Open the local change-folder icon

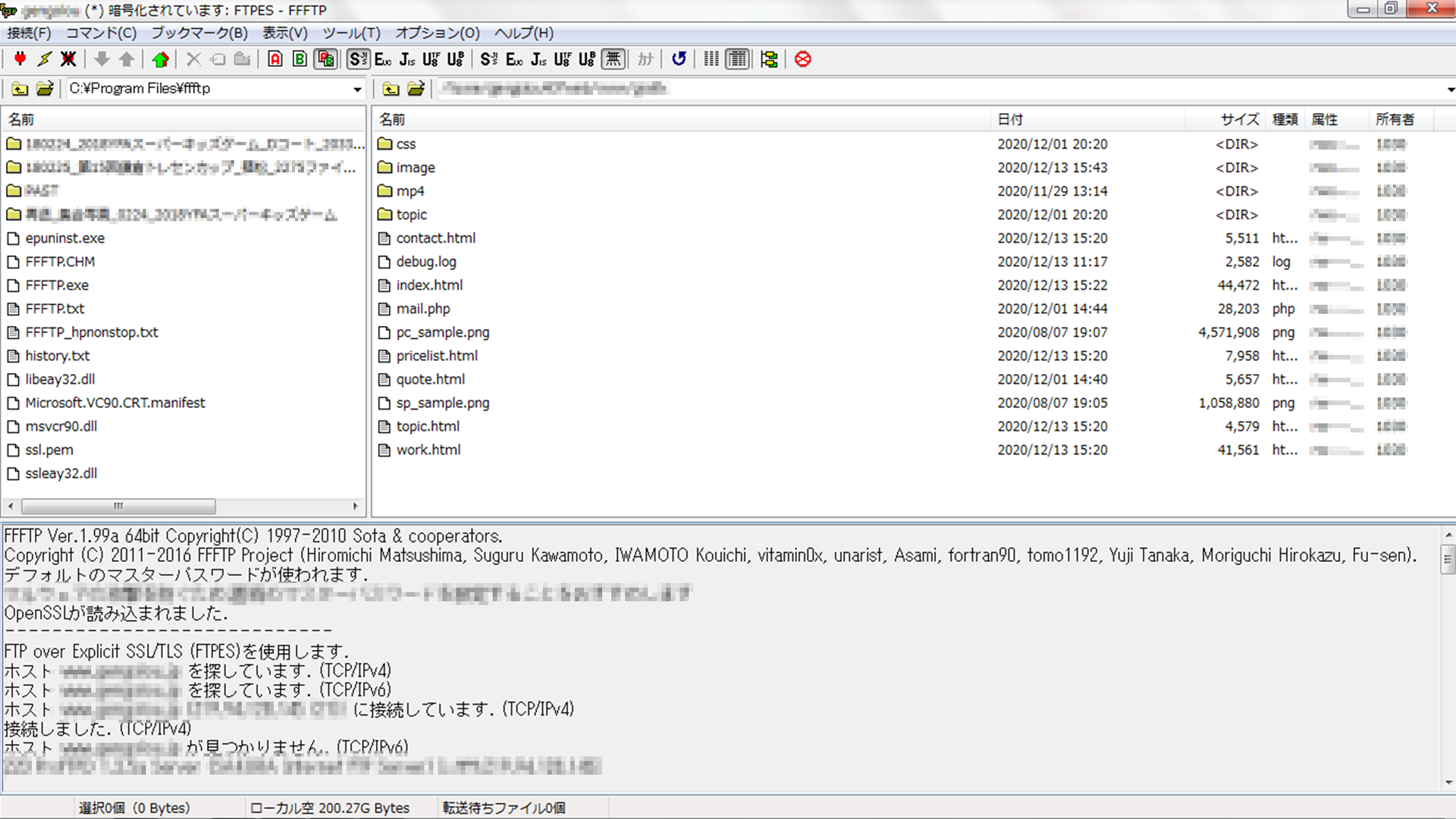(45, 89)
